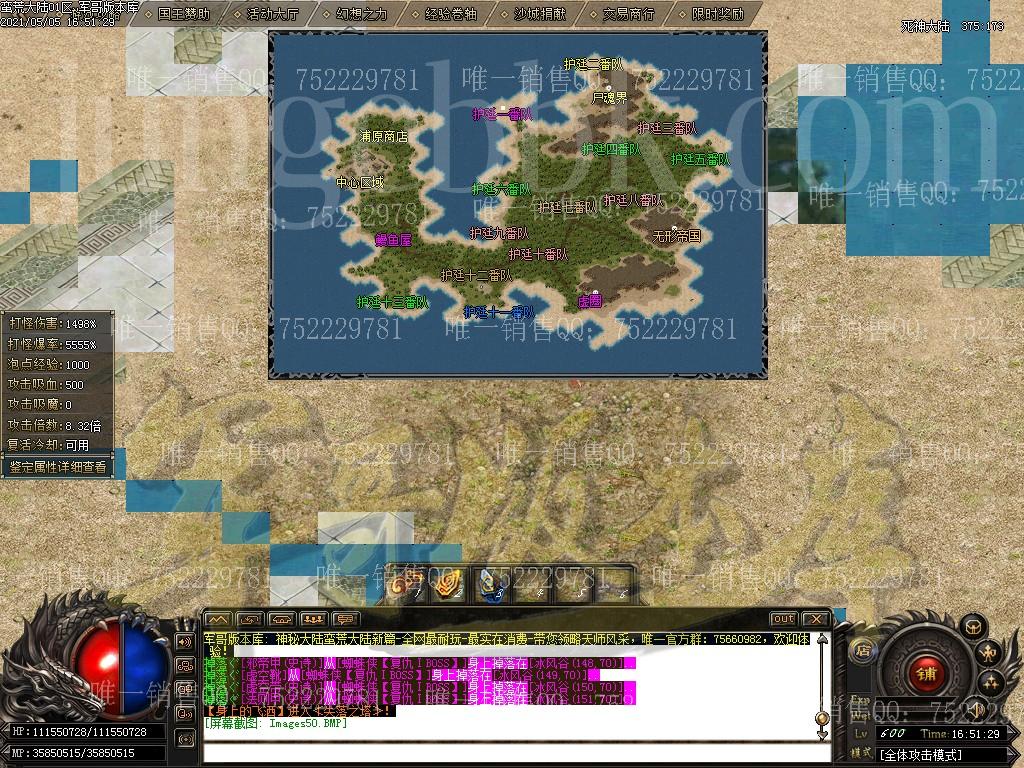The width and height of the screenshot is (1024, 768).
Task: Click the round red 铺 shop button
Action: (x=925, y=674)
